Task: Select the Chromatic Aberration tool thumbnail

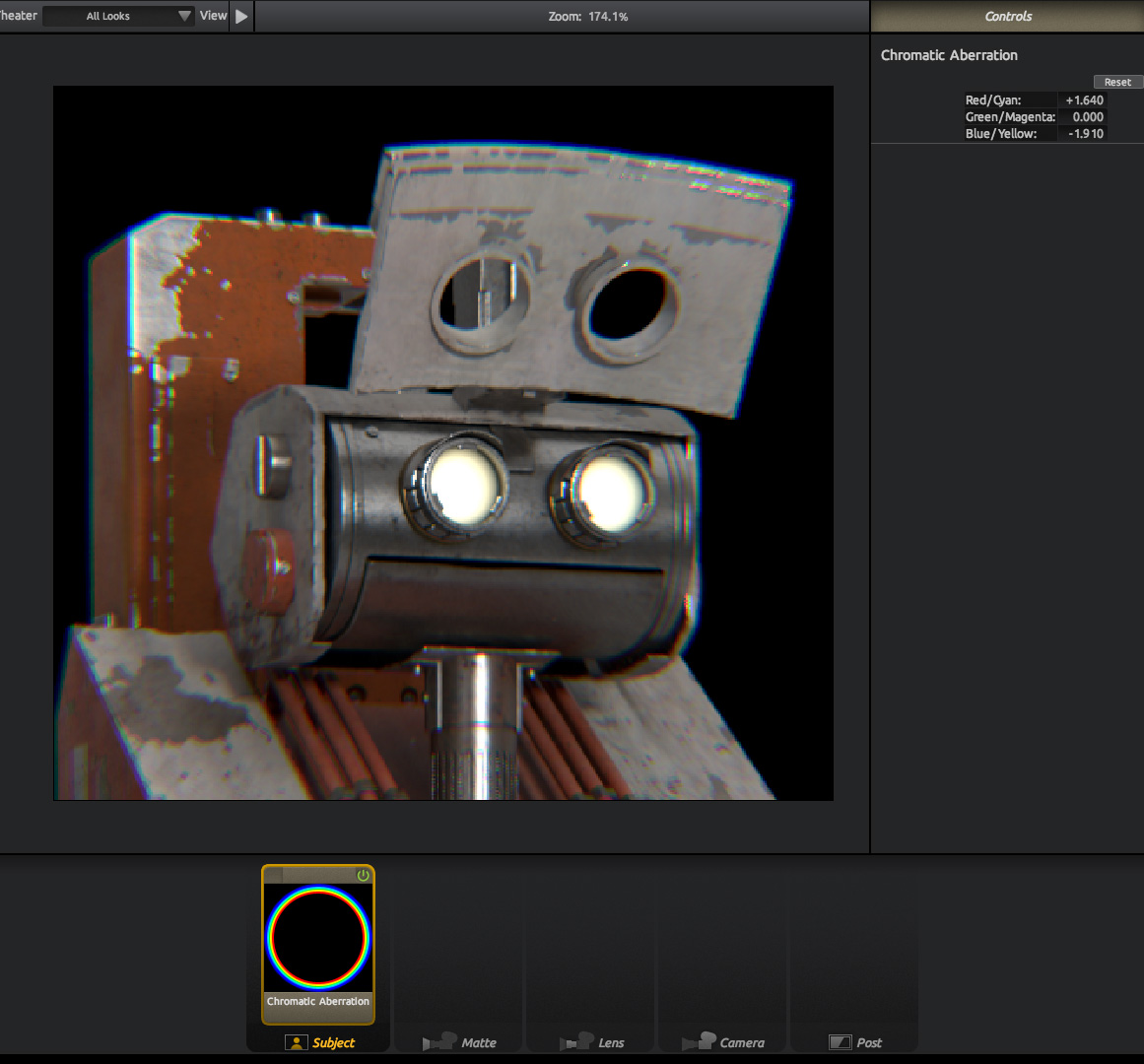Action: 317,937
